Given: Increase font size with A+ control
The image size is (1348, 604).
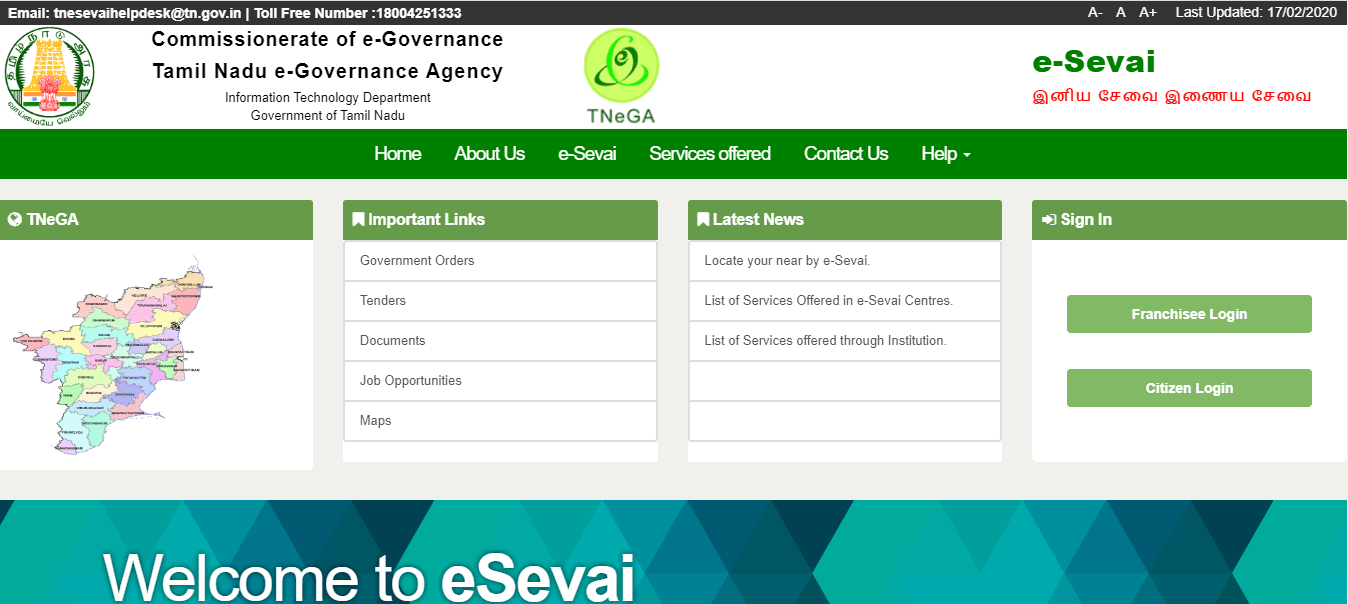Looking at the screenshot, I should (1148, 12).
